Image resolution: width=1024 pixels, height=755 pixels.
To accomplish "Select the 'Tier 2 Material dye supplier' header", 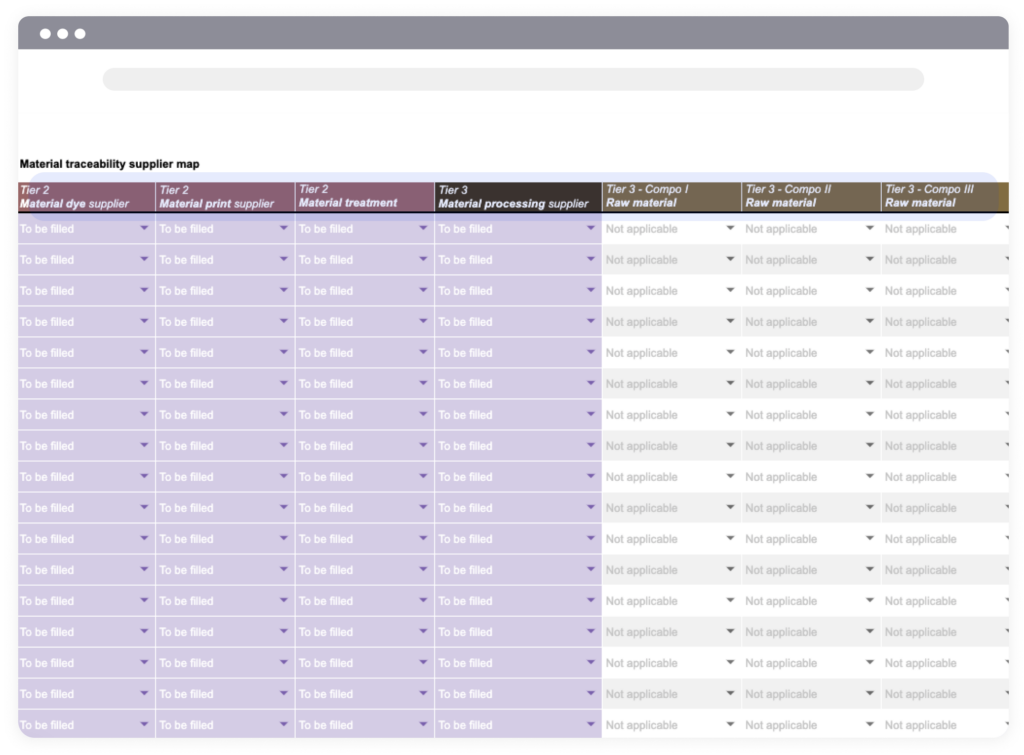I will tap(86, 197).
